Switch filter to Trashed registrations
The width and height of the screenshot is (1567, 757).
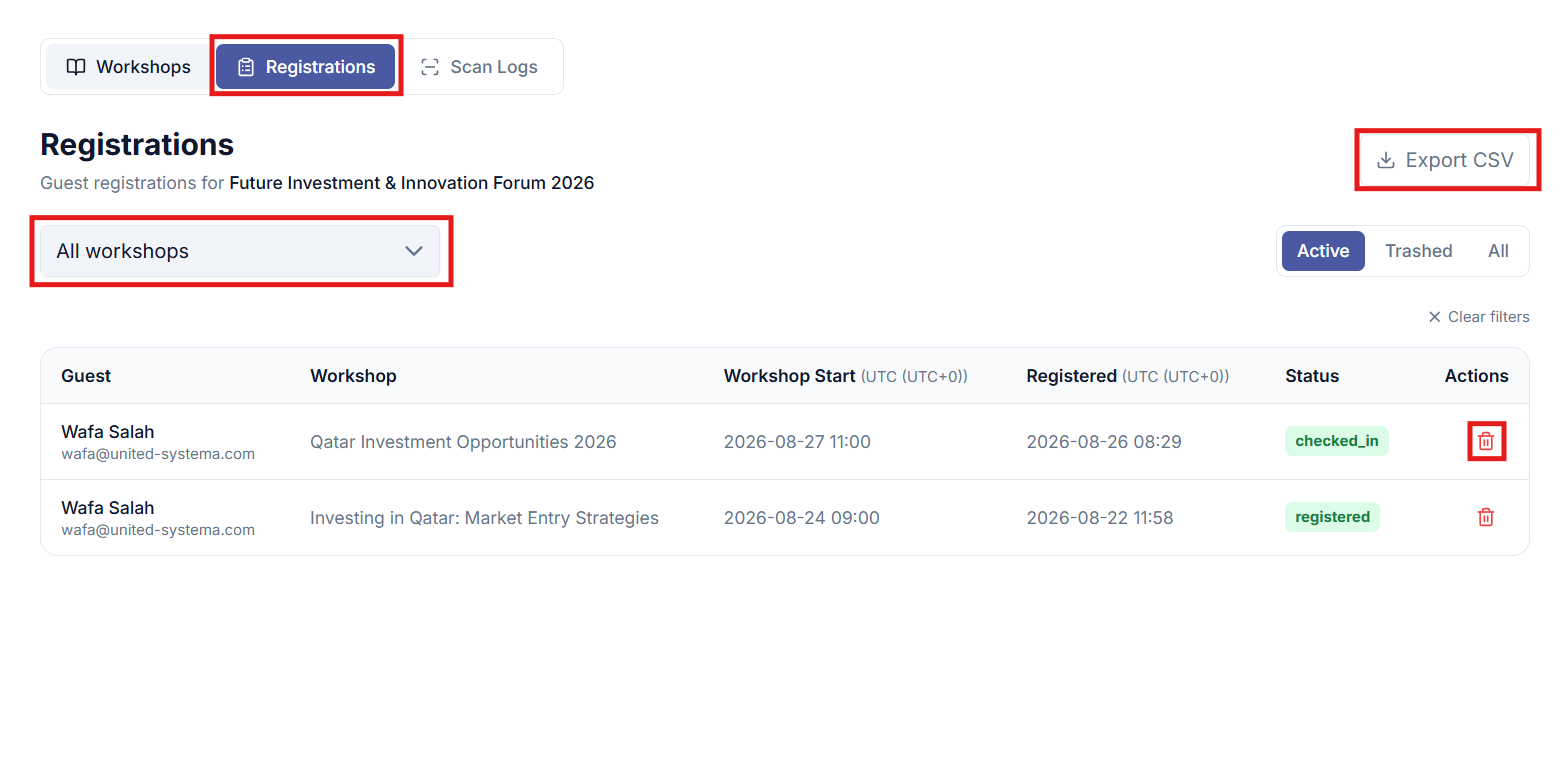[x=1418, y=251]
